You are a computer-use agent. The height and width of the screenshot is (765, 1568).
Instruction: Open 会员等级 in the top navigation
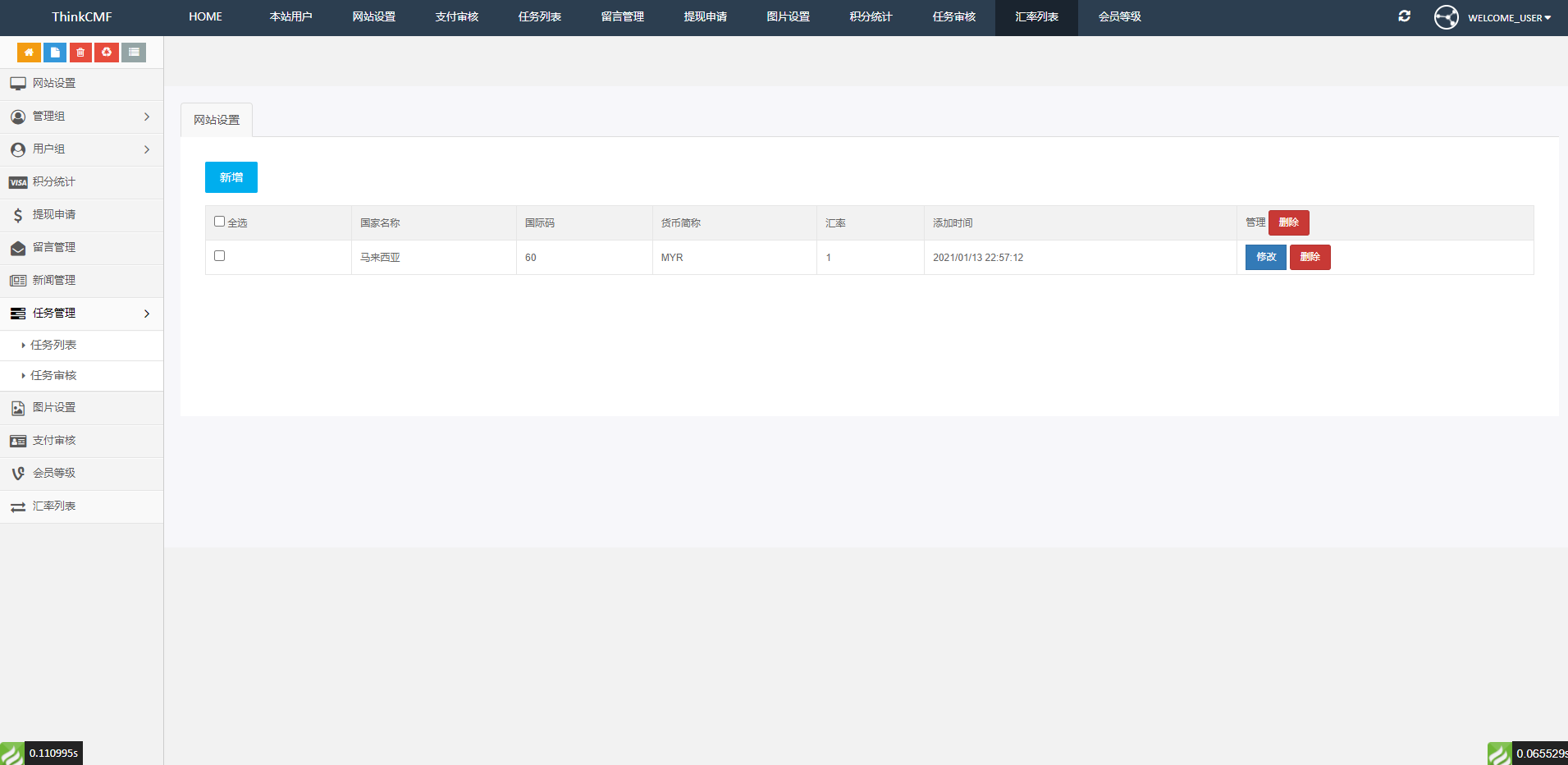(1119, 17)
